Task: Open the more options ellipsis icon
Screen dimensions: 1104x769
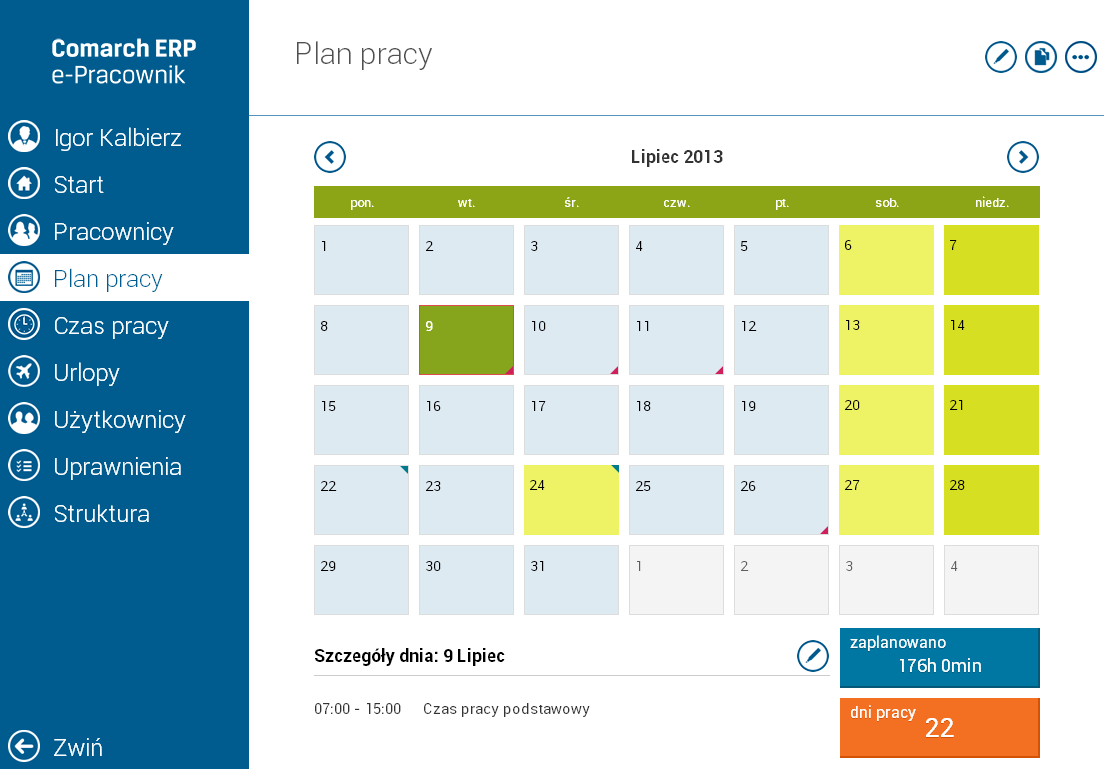Action: click(1081, 57)
